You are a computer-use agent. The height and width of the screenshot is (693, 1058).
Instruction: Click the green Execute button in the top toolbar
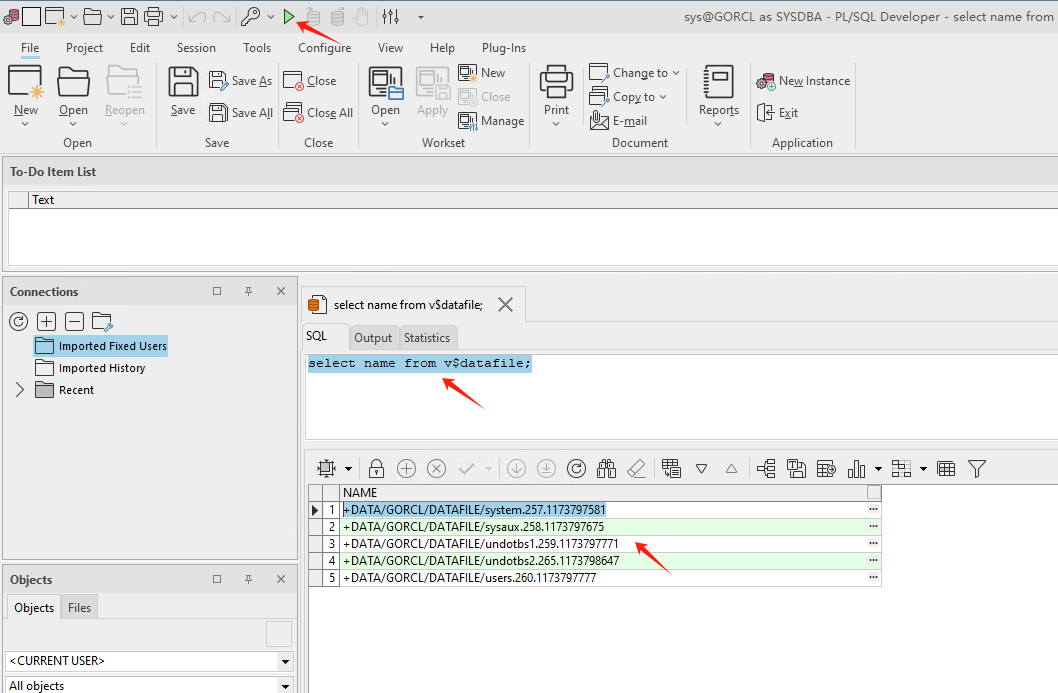pos(289,17)
